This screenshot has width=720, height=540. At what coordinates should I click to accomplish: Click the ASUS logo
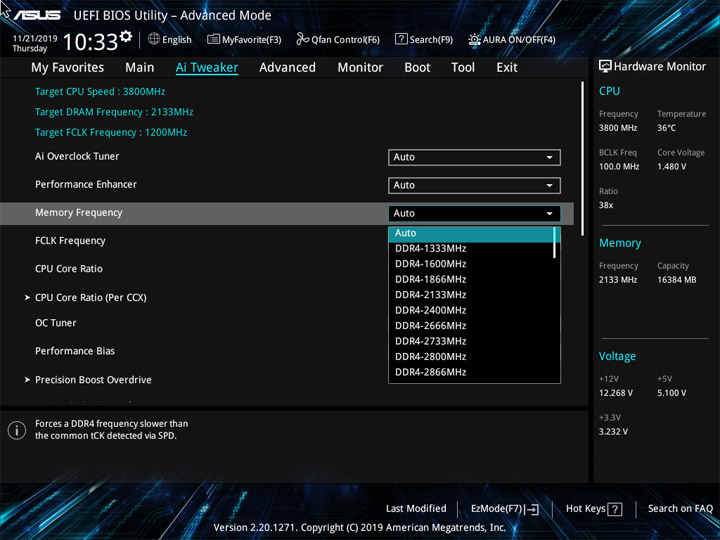click(37, 15)
